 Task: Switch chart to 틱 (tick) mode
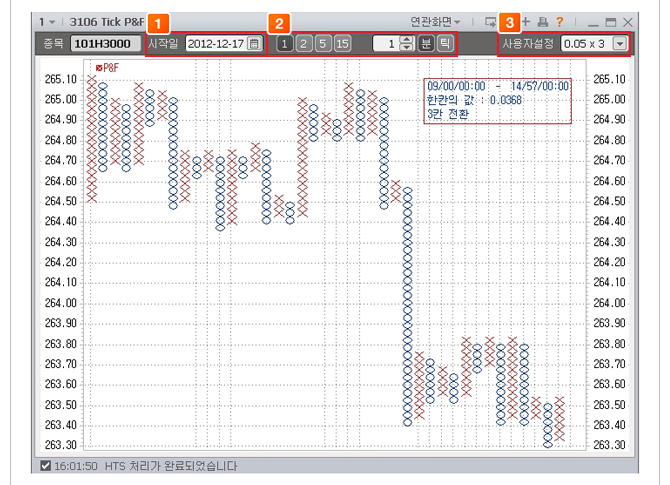point(444,43)
